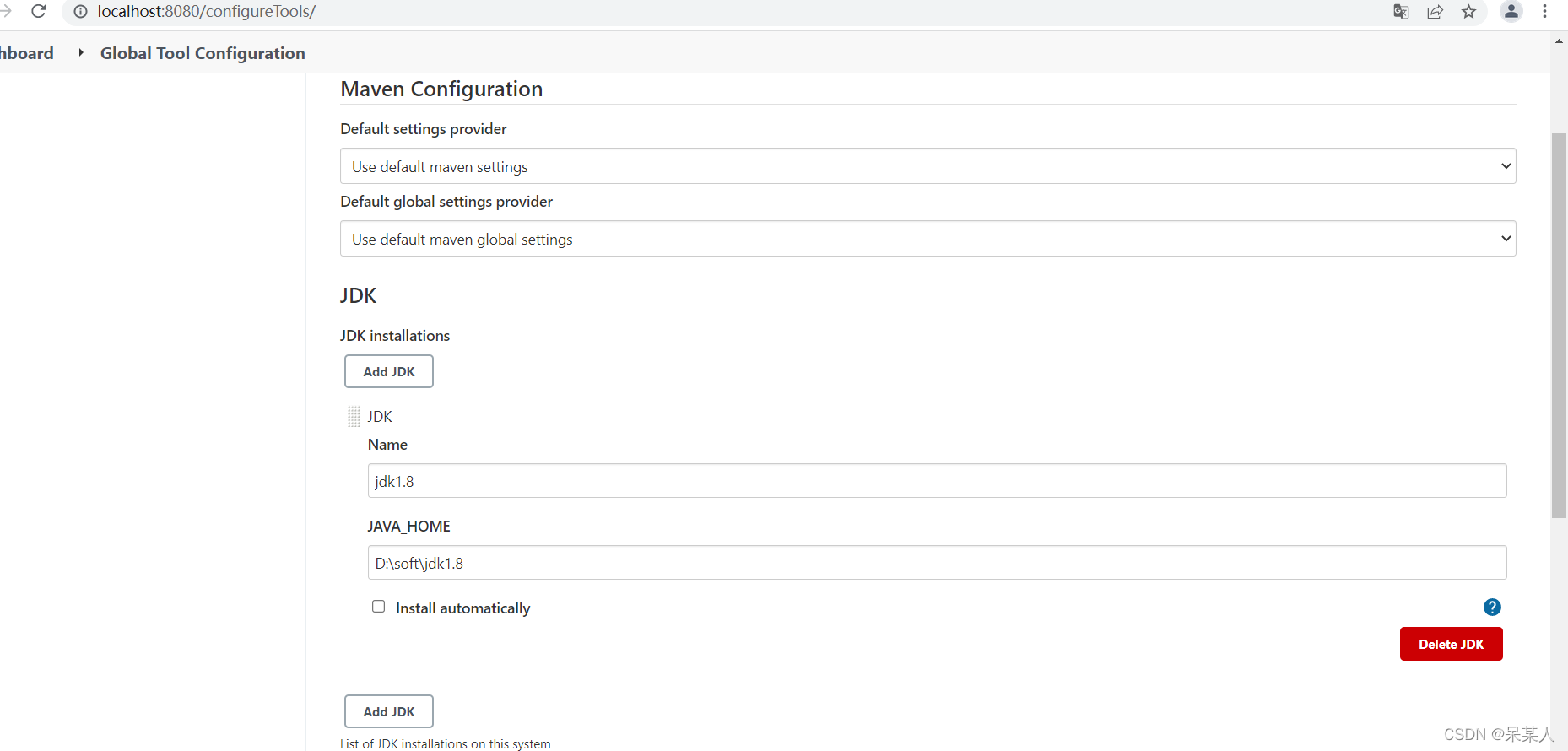Open the Global Tool Configuration breadcrumb
This screenshot has width=1568, height=751.
point(203,53)
